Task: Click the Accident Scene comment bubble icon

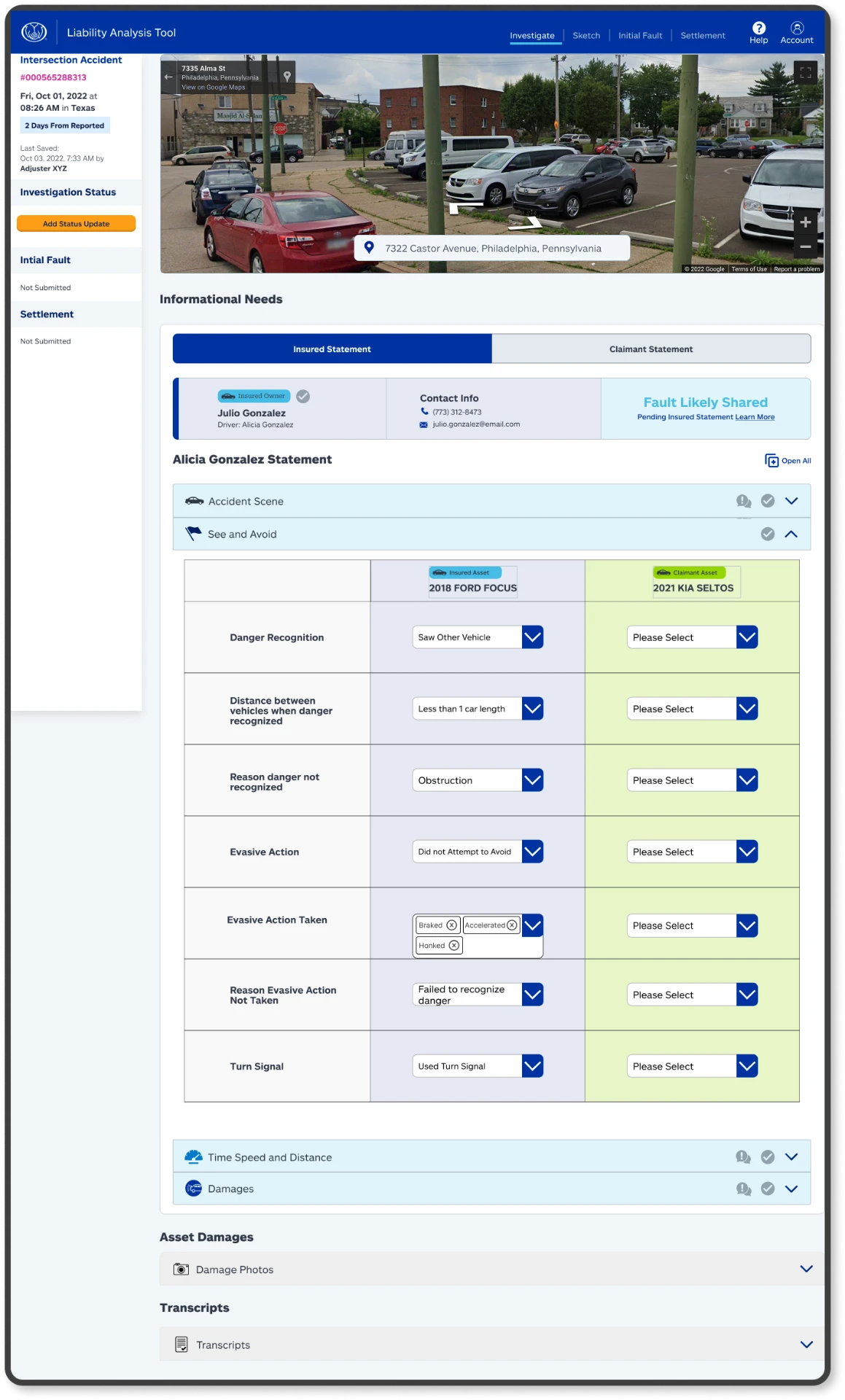Action: [744, 501]
